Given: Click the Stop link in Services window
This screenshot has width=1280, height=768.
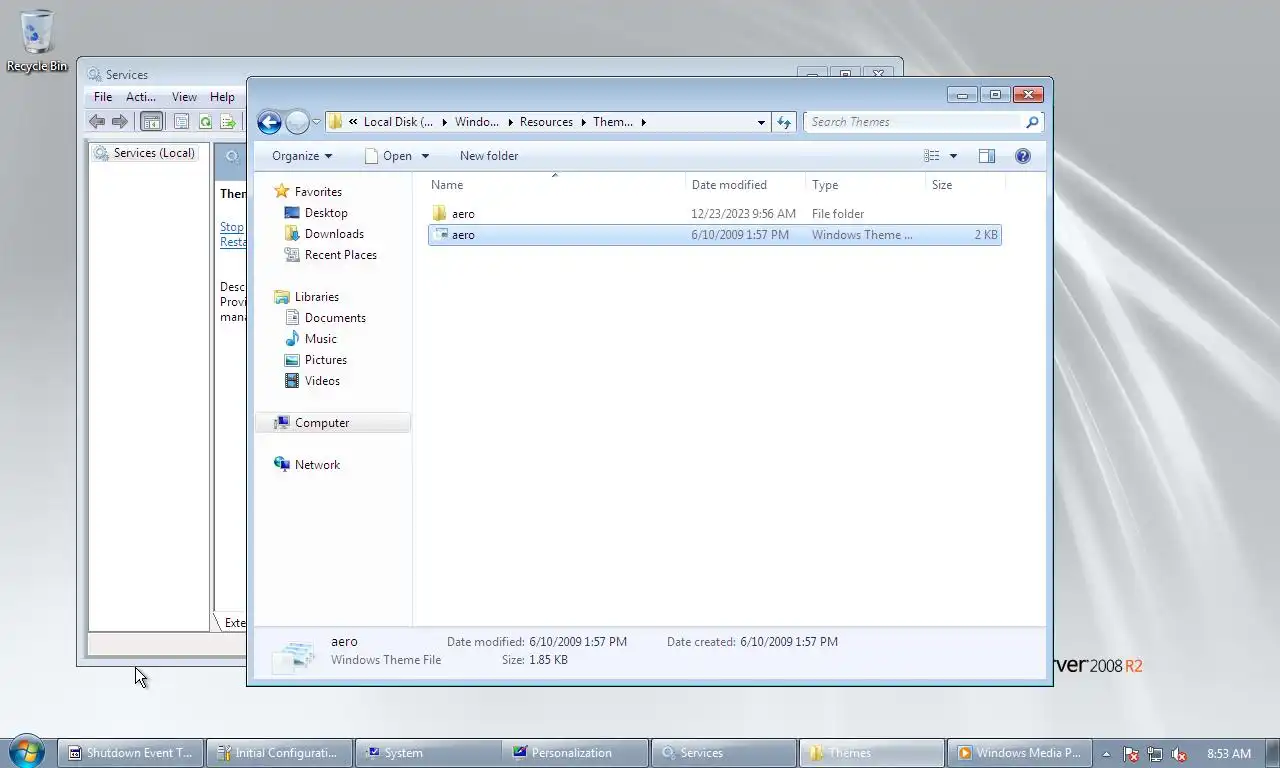Looking at the screenshot, I should click(232, 227).
